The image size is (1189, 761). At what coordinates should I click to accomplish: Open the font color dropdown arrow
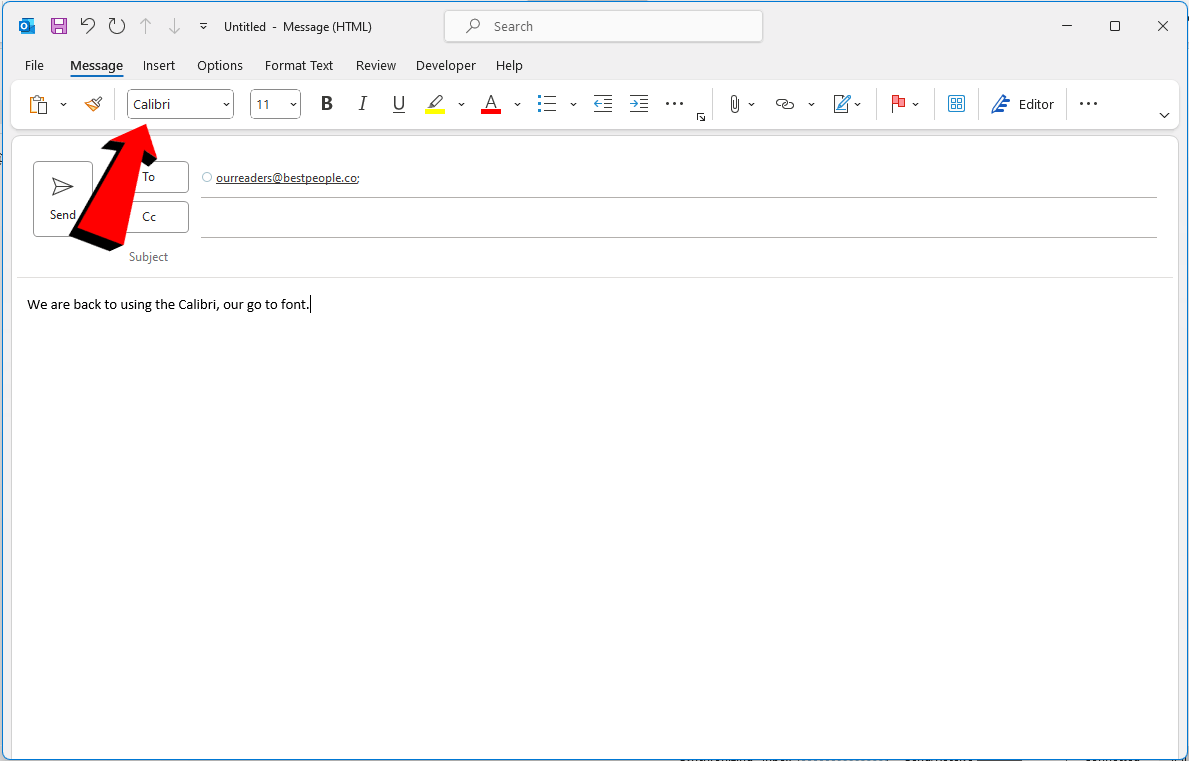click(x=517, y=103)
